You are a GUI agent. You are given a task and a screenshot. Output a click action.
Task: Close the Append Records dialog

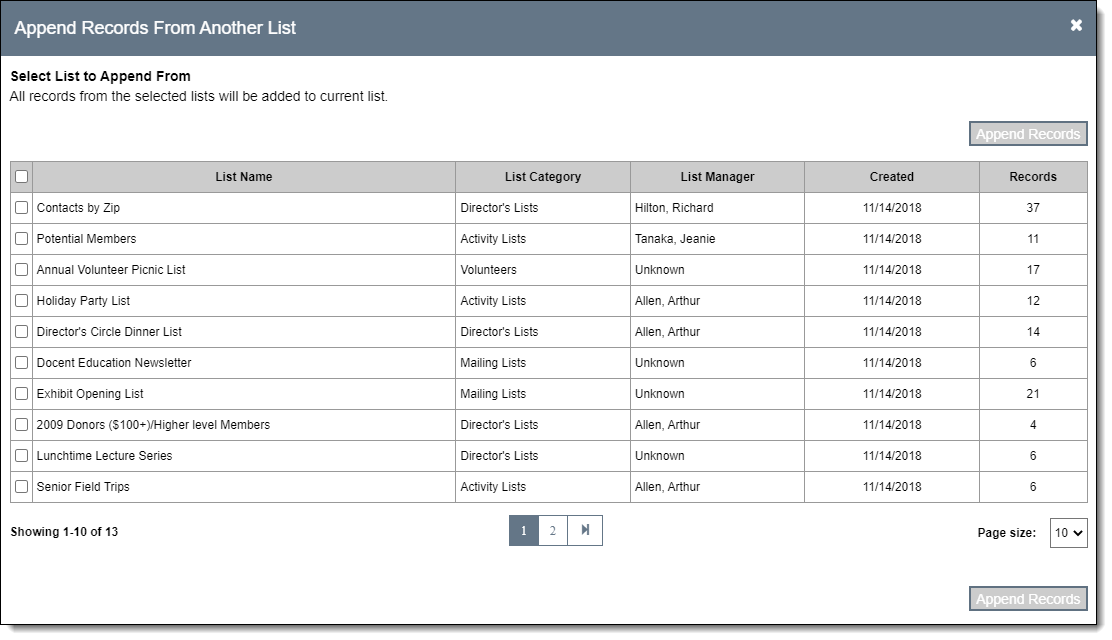pyautogui.click(x=1076, y=26)
